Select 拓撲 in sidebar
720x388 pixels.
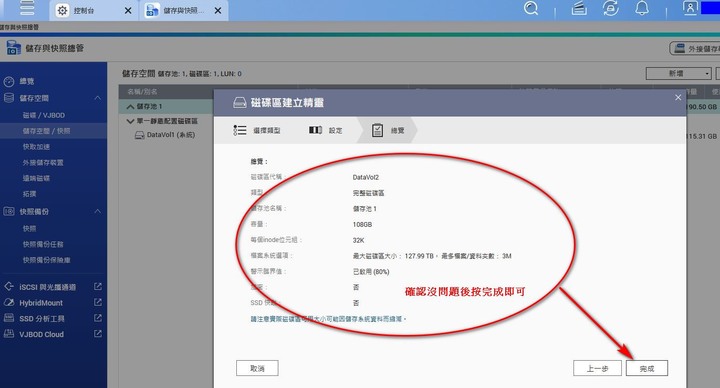coord(29,194)
